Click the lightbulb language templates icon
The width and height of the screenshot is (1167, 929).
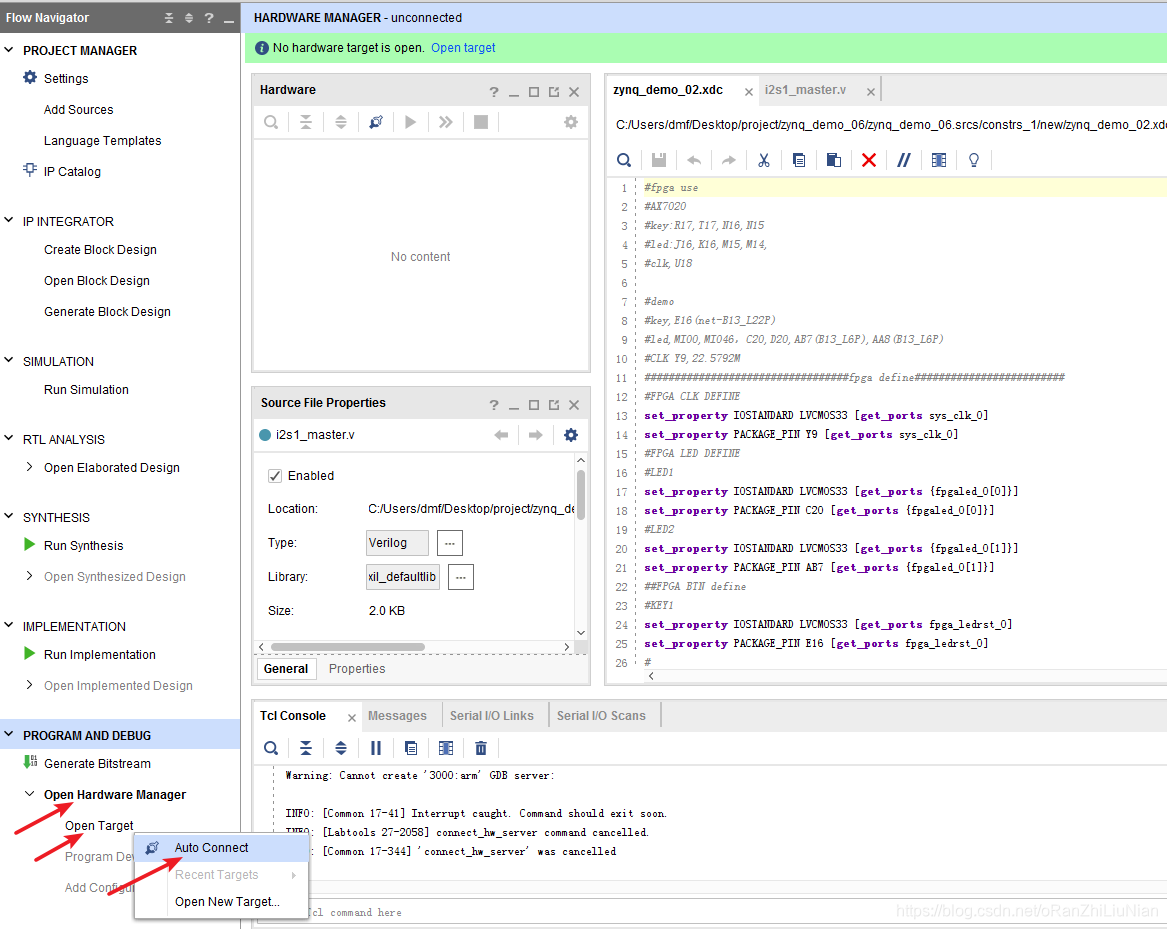[x=973, y=160]
